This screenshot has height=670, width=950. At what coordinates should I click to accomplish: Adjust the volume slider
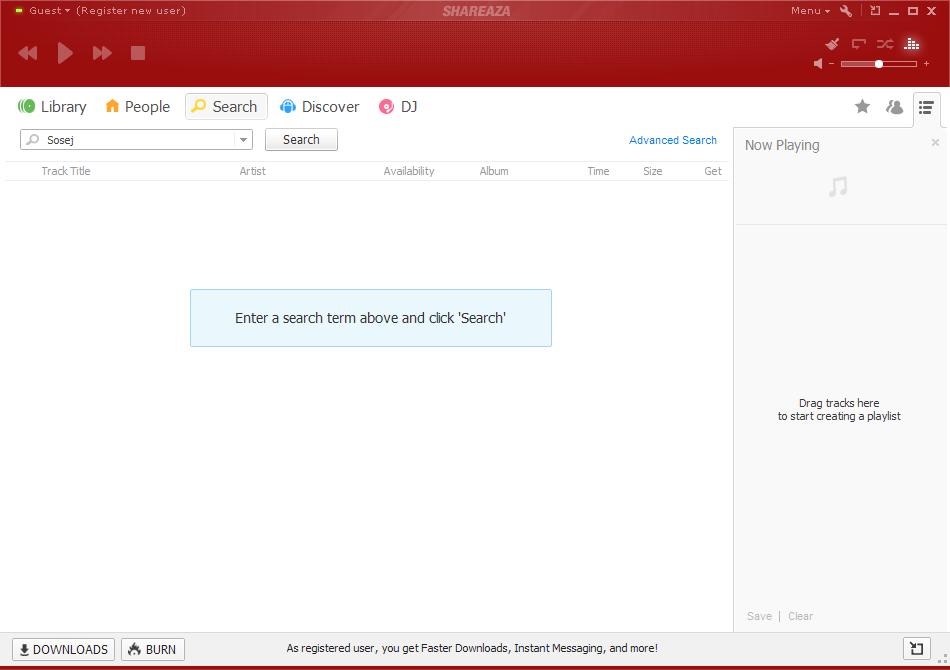coord(879,64)
